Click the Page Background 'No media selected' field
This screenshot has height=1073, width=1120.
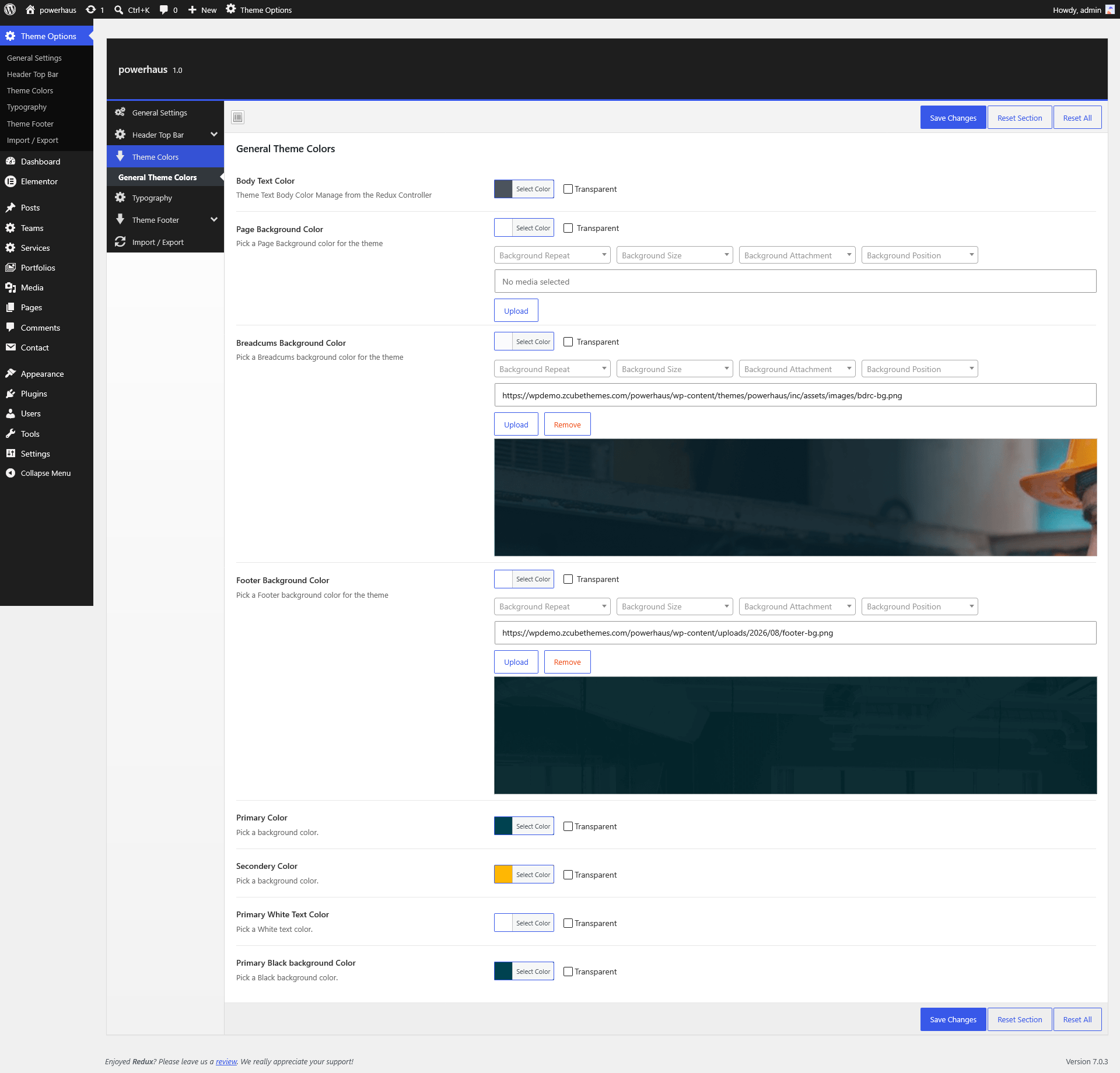pos(796,281)
